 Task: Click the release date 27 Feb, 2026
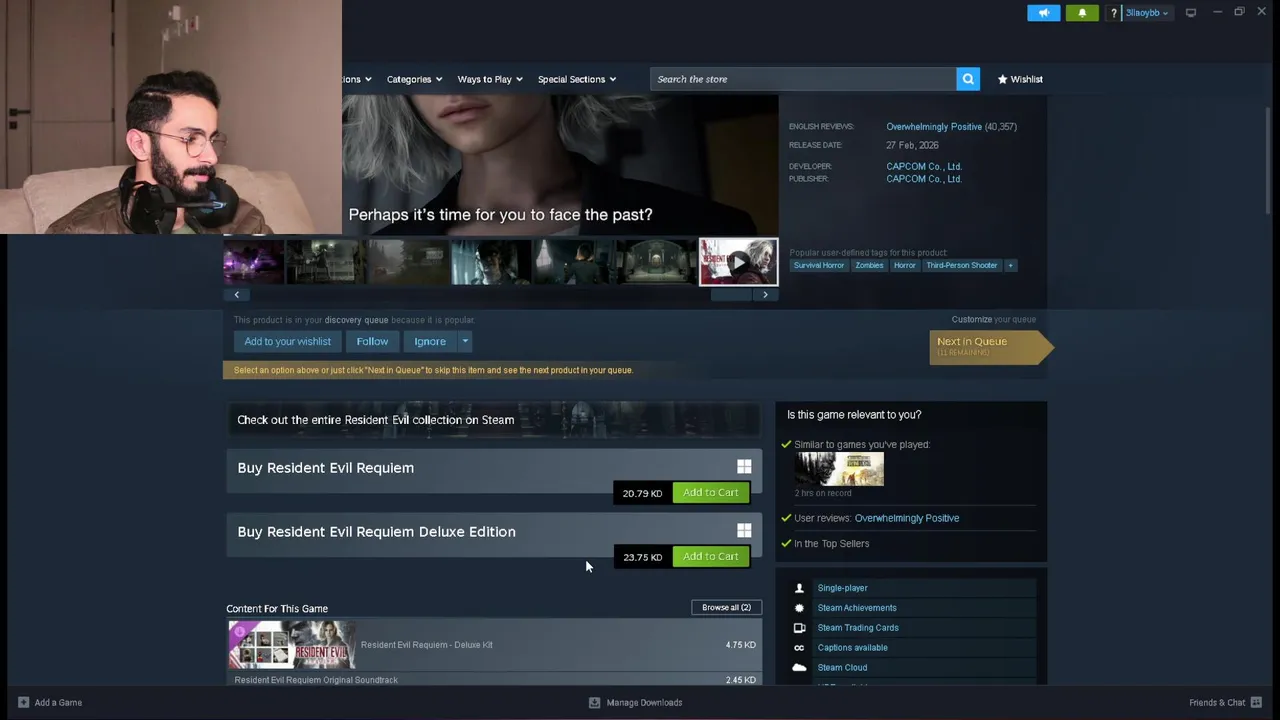(912, 145)
